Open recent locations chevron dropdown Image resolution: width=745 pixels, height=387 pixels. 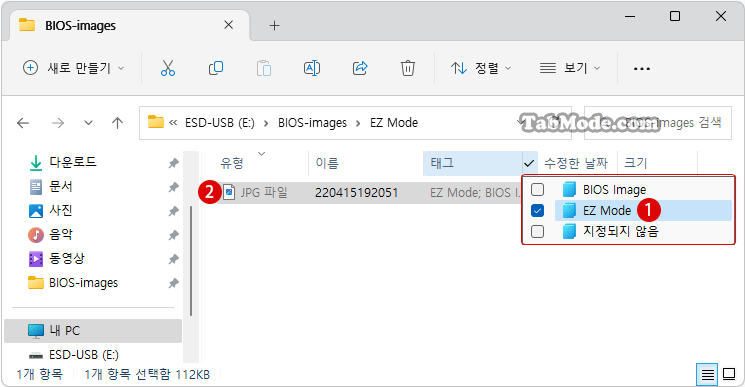pos(88,123)
